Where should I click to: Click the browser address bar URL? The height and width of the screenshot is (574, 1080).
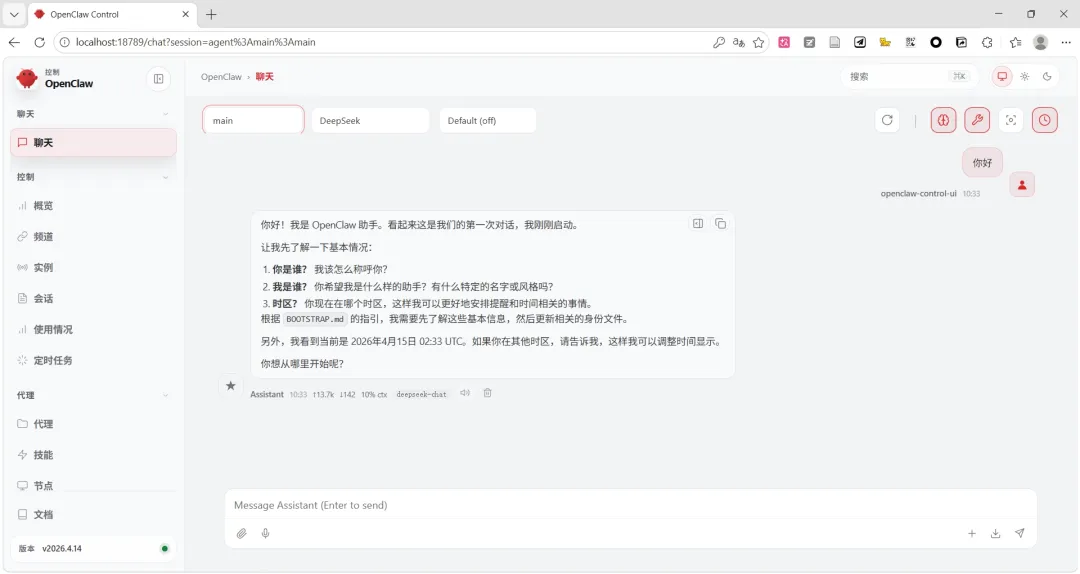tap(196, 42)
